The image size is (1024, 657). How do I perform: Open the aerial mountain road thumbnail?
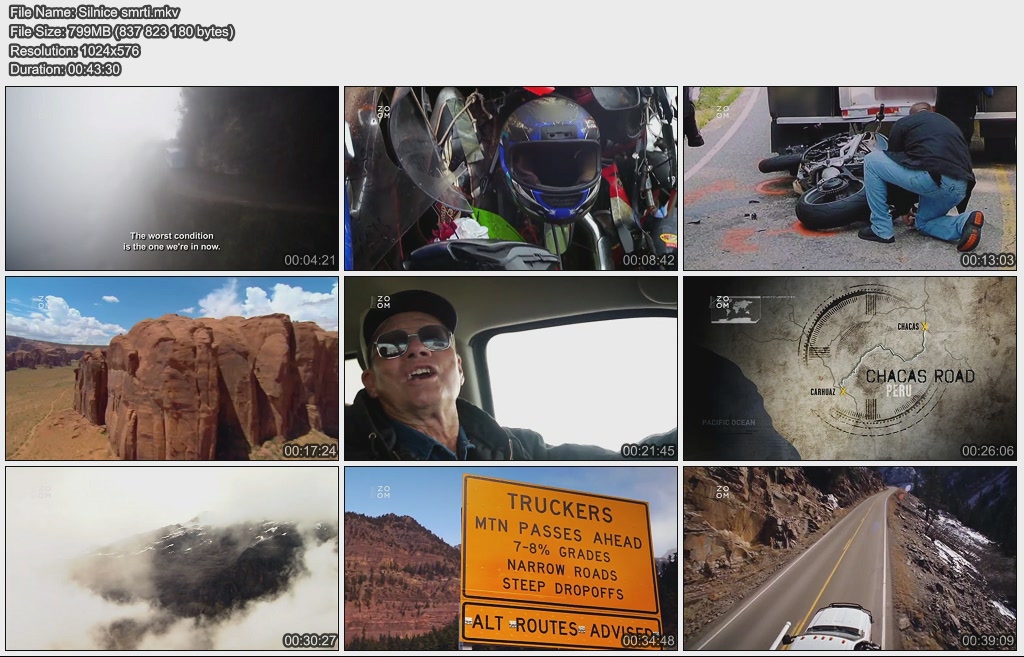coord(849,558)
